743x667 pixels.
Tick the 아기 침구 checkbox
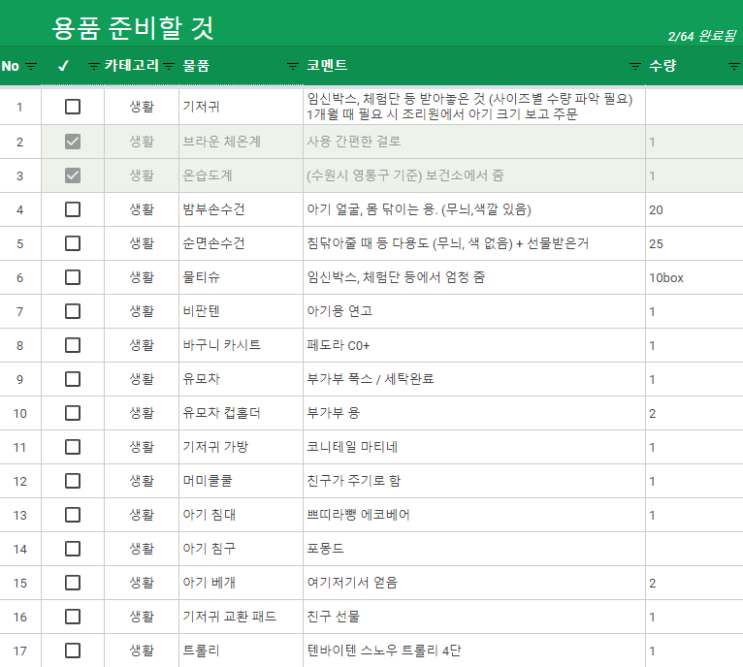pyautogui.click(x=72, y=549)
